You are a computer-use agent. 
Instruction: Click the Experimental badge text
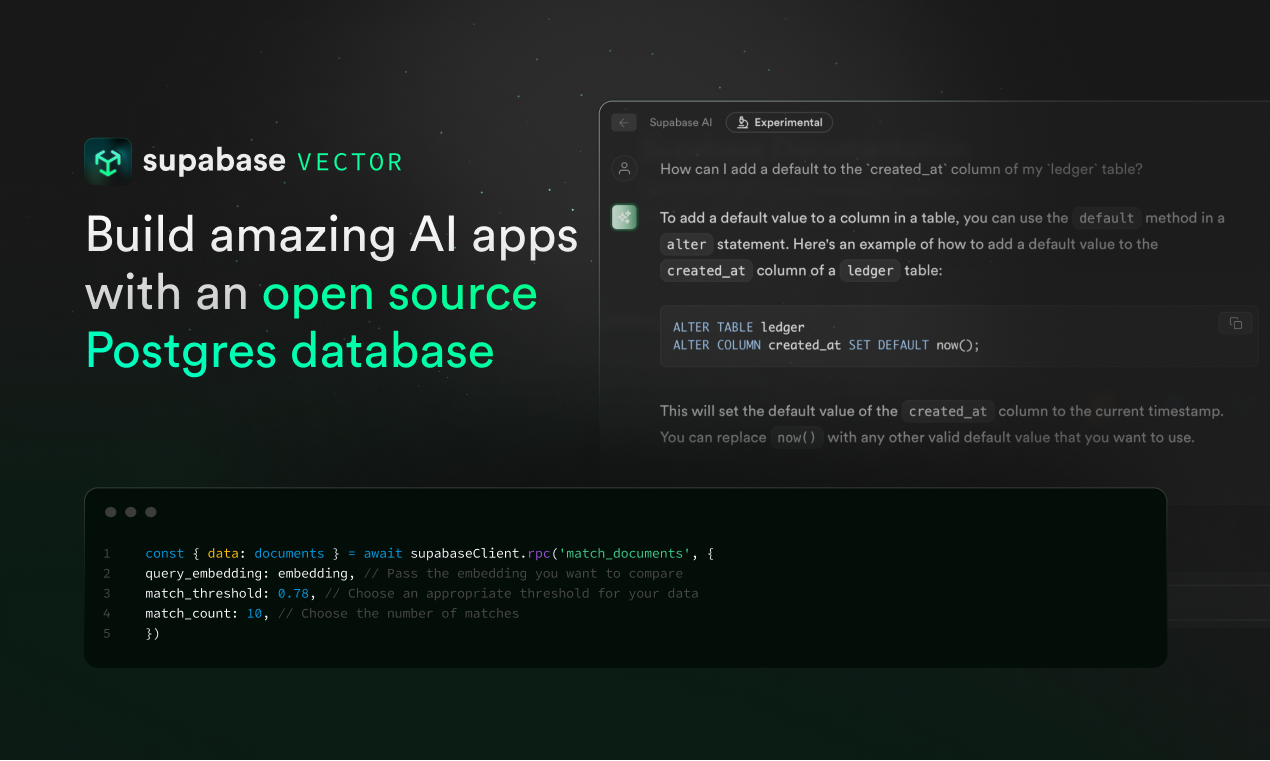pyautogui.click(x=788, y=123)
